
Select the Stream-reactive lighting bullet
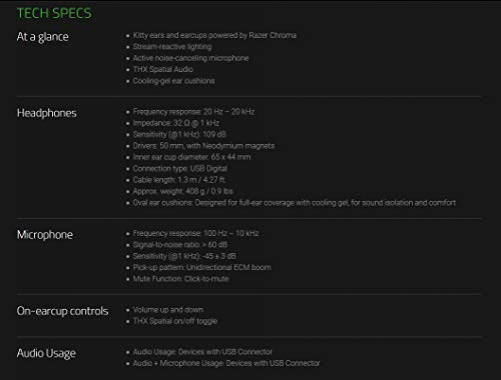172,47
